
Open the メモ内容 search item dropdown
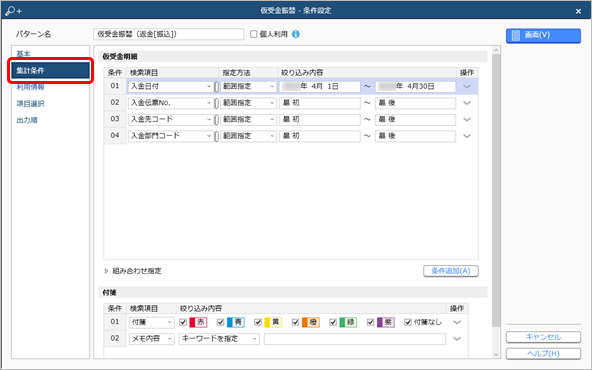point(151,339)
